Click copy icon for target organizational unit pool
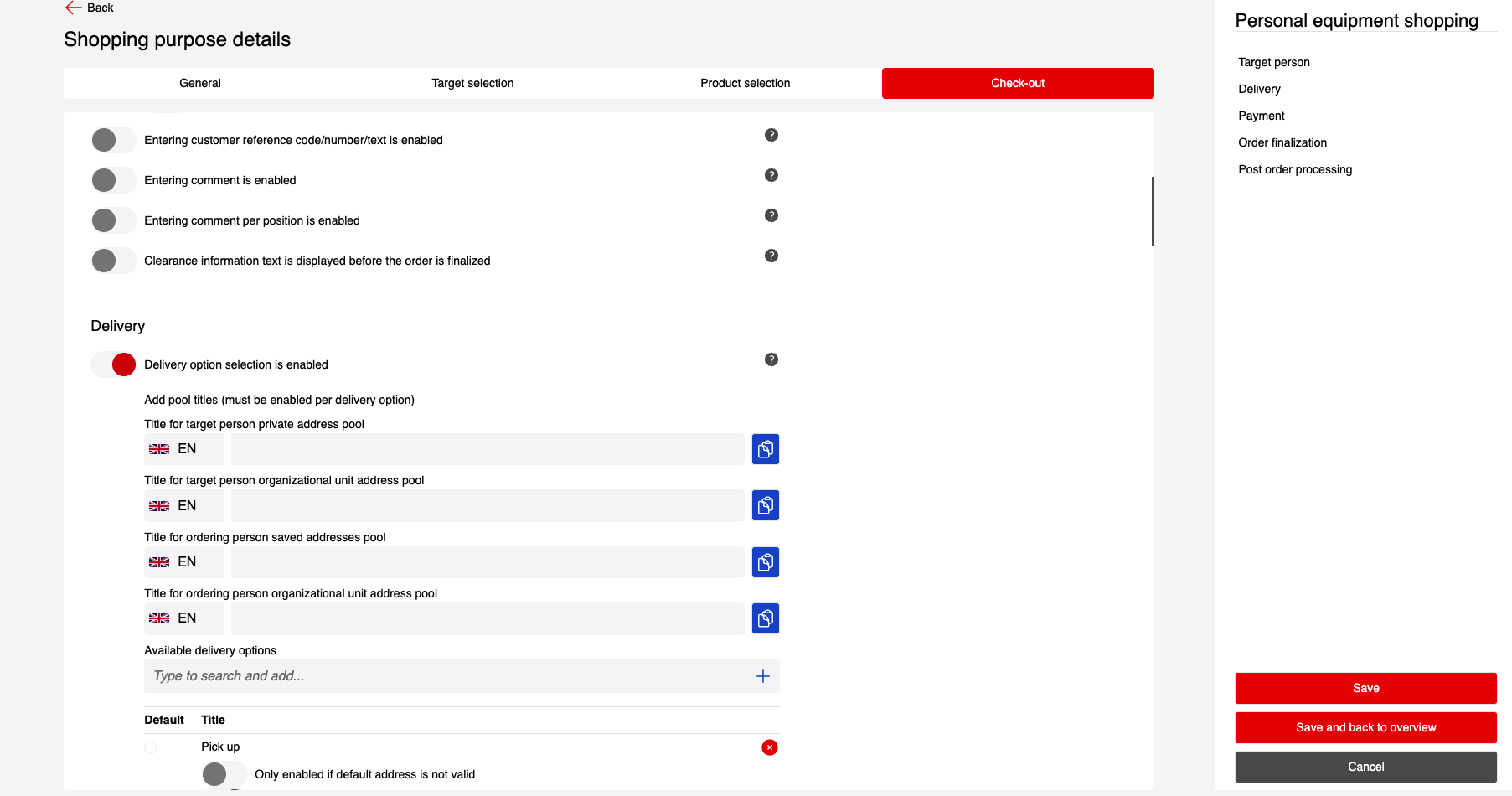 765,505
